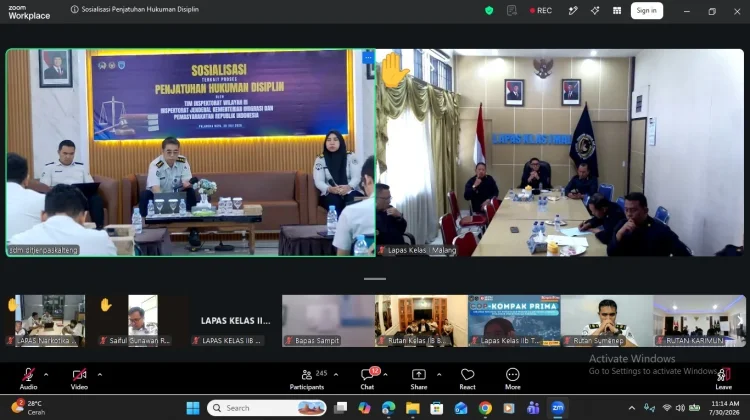
Task: Start screen Share
Action: [x=419, y=379]
